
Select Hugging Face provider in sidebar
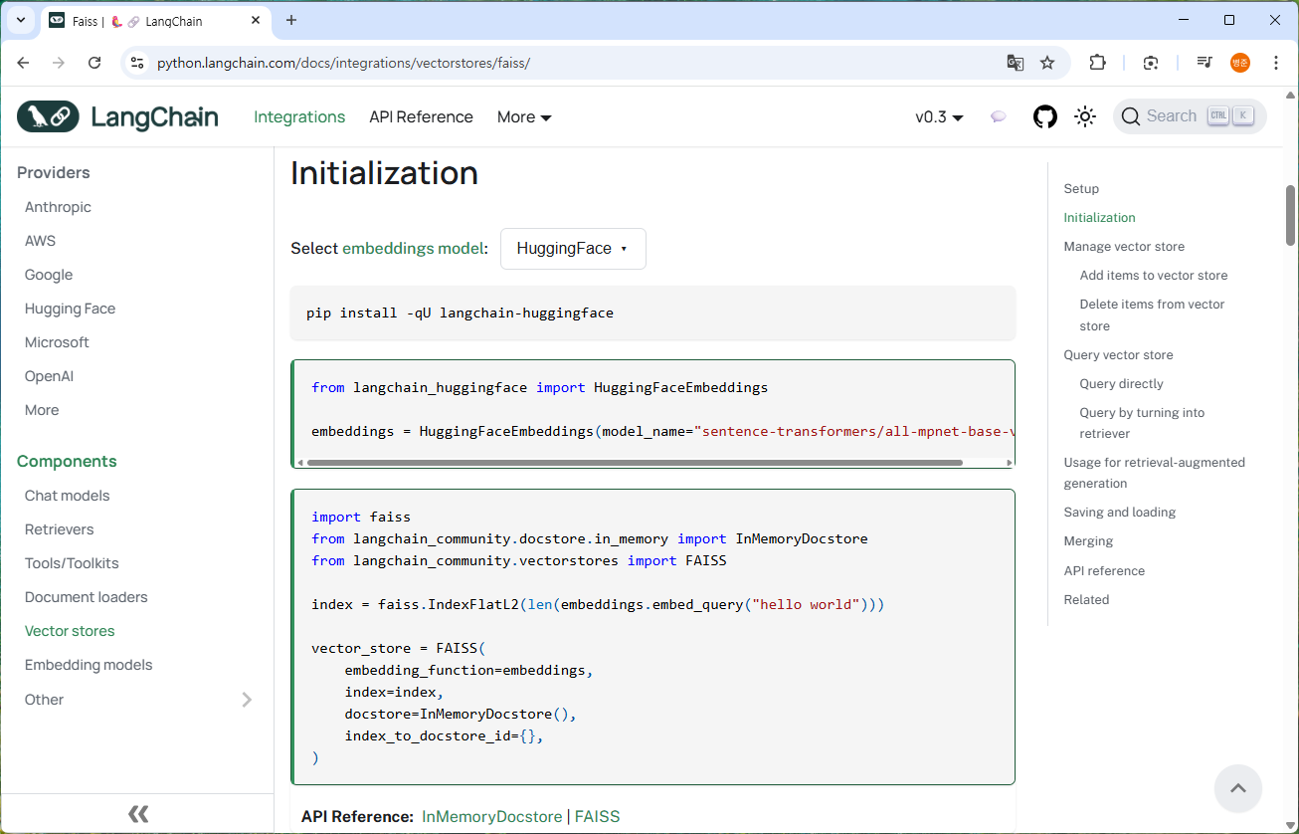[x=70, y=308]
